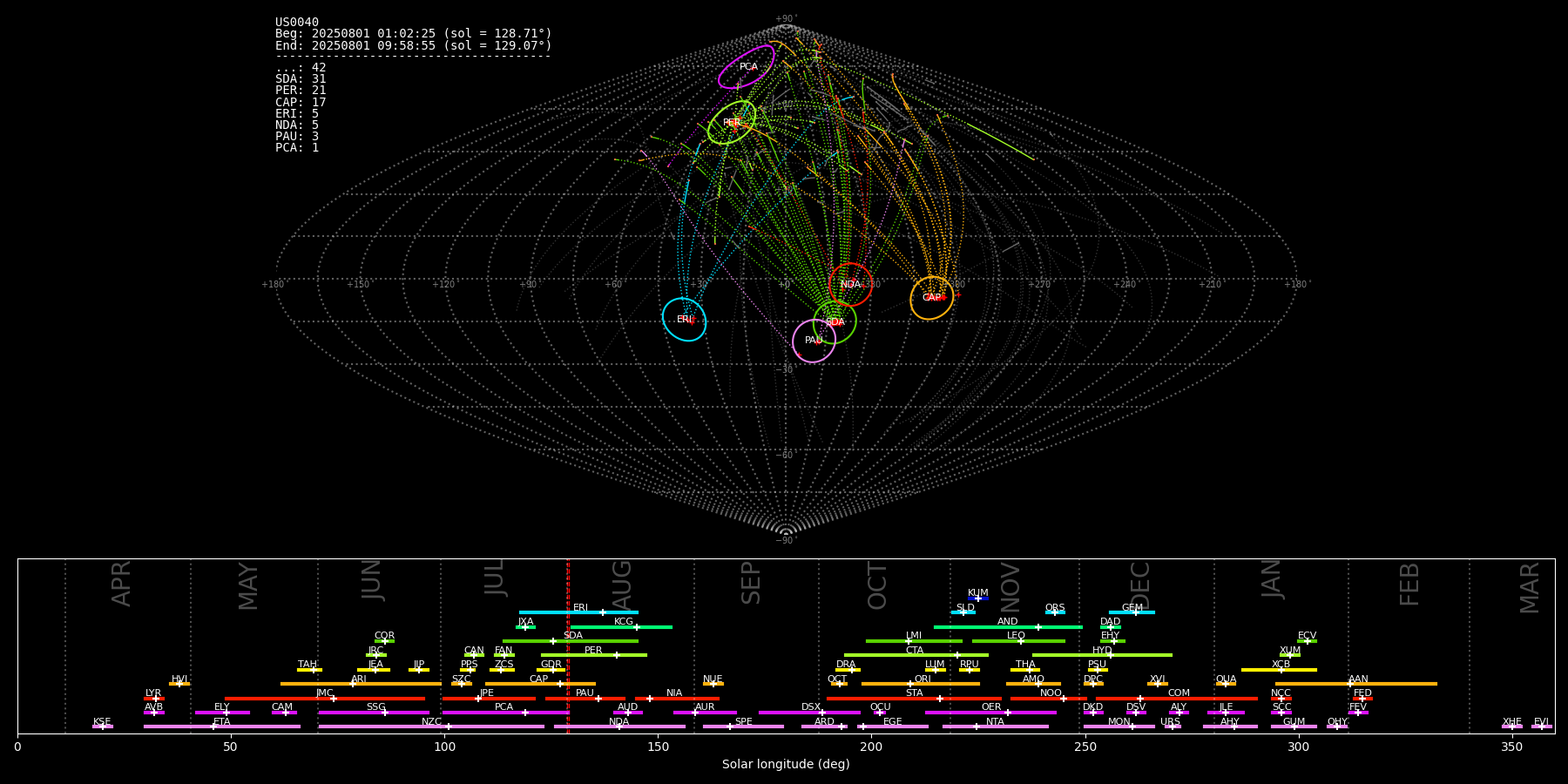Viewport: 1568px width, 784px height.
Task: Click the red JMC bar in the timeline
Action: [x=325, y=699]
